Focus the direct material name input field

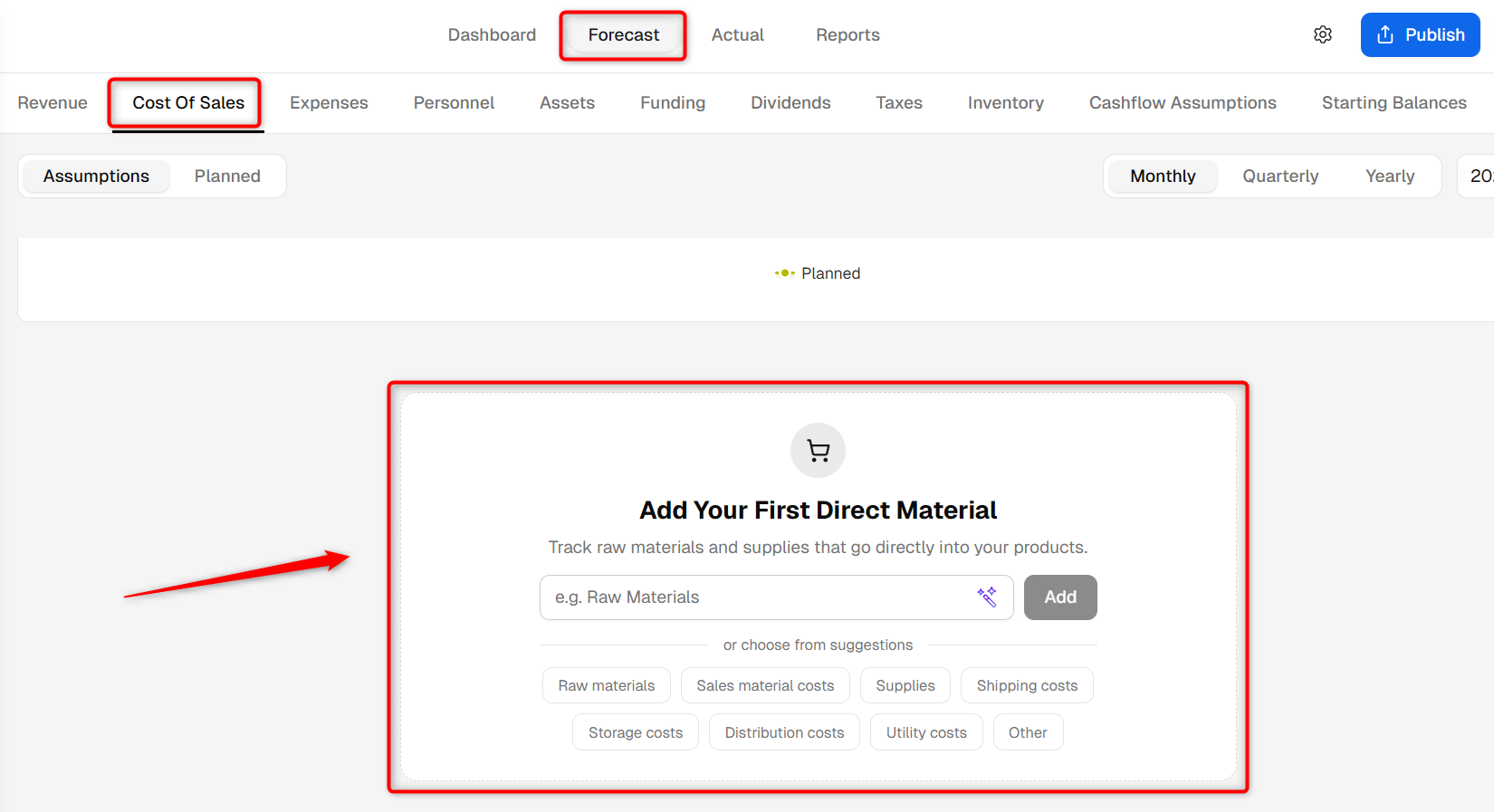point(776,597)
